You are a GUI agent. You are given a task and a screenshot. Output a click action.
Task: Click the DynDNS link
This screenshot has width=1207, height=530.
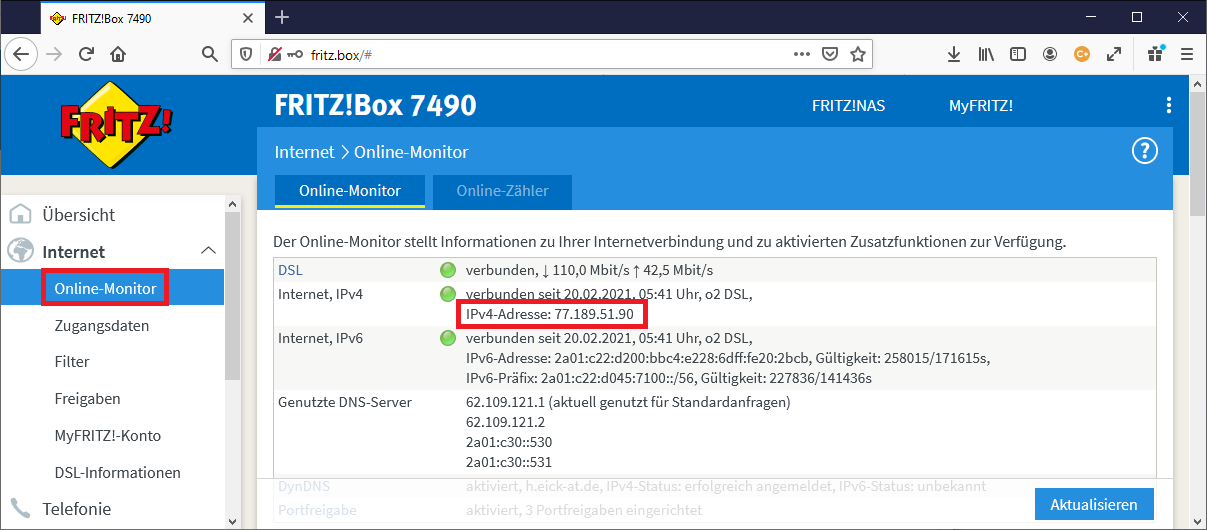[x=304, y=486]
